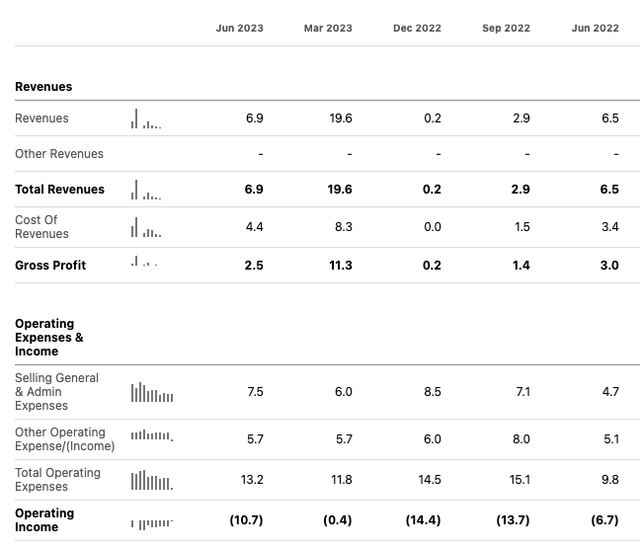Click the Selling General & Admin Expenses sparkline
Screen dimensions: 640x549
(x=152, y=392)
